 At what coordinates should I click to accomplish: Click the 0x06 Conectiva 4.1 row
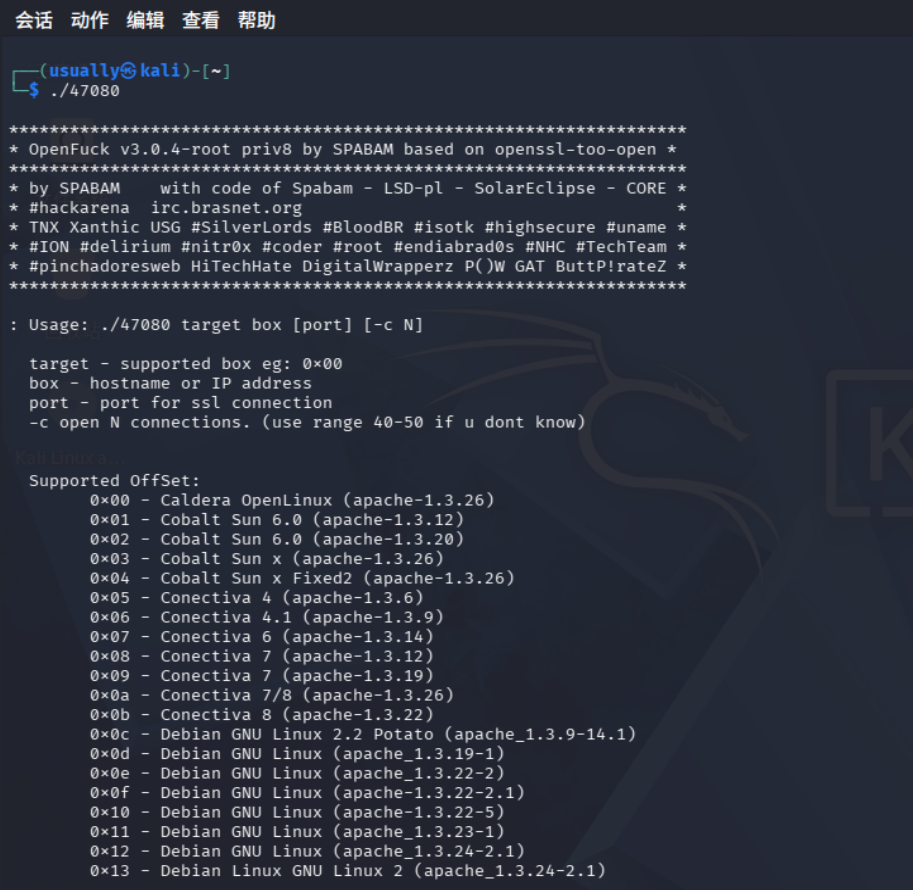[267, 617]
